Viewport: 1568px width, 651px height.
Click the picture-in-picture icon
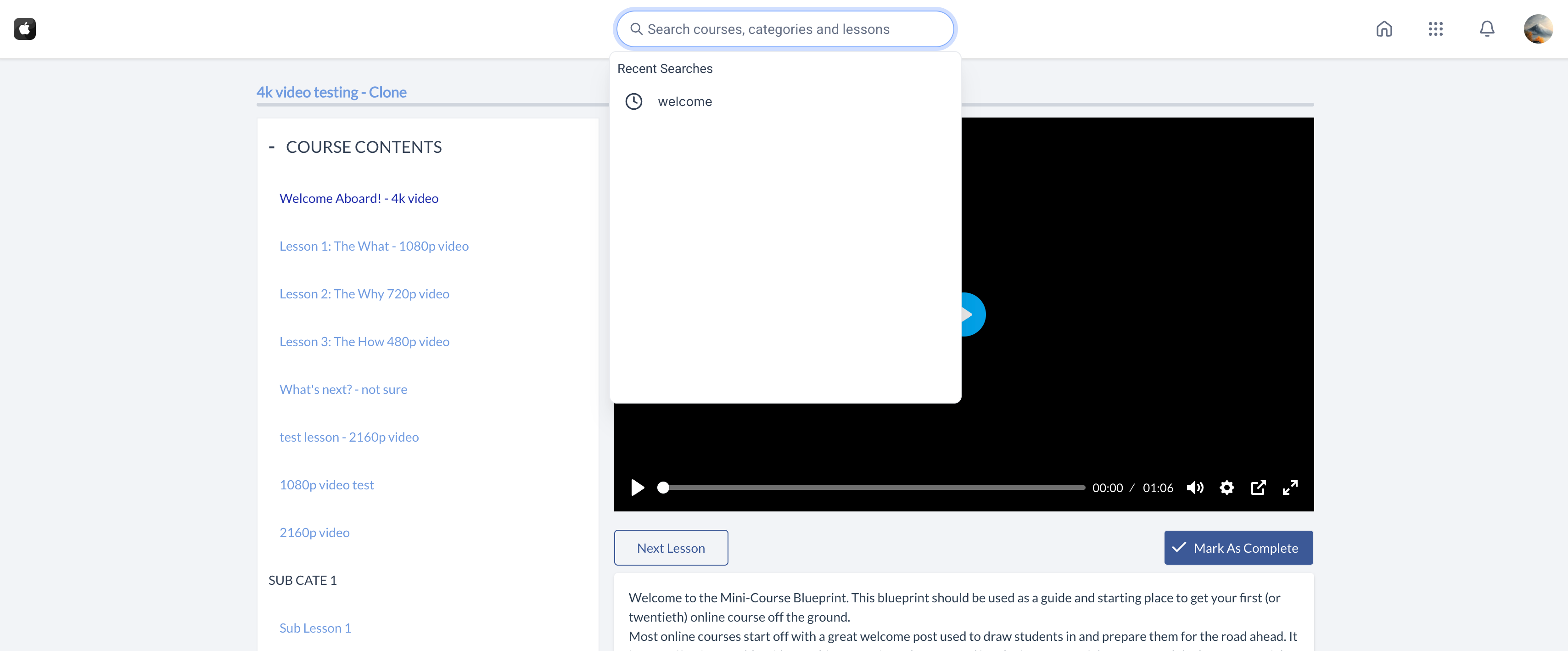pos(1258,487)
